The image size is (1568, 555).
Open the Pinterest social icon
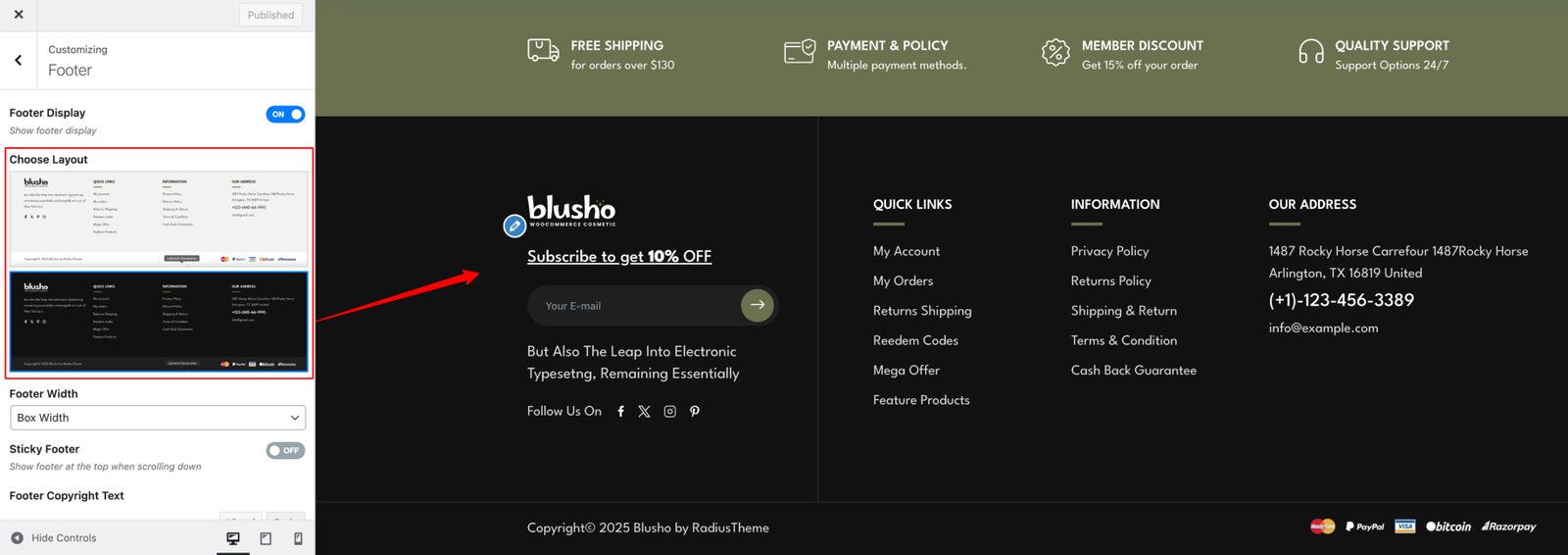tap(695, 412)
